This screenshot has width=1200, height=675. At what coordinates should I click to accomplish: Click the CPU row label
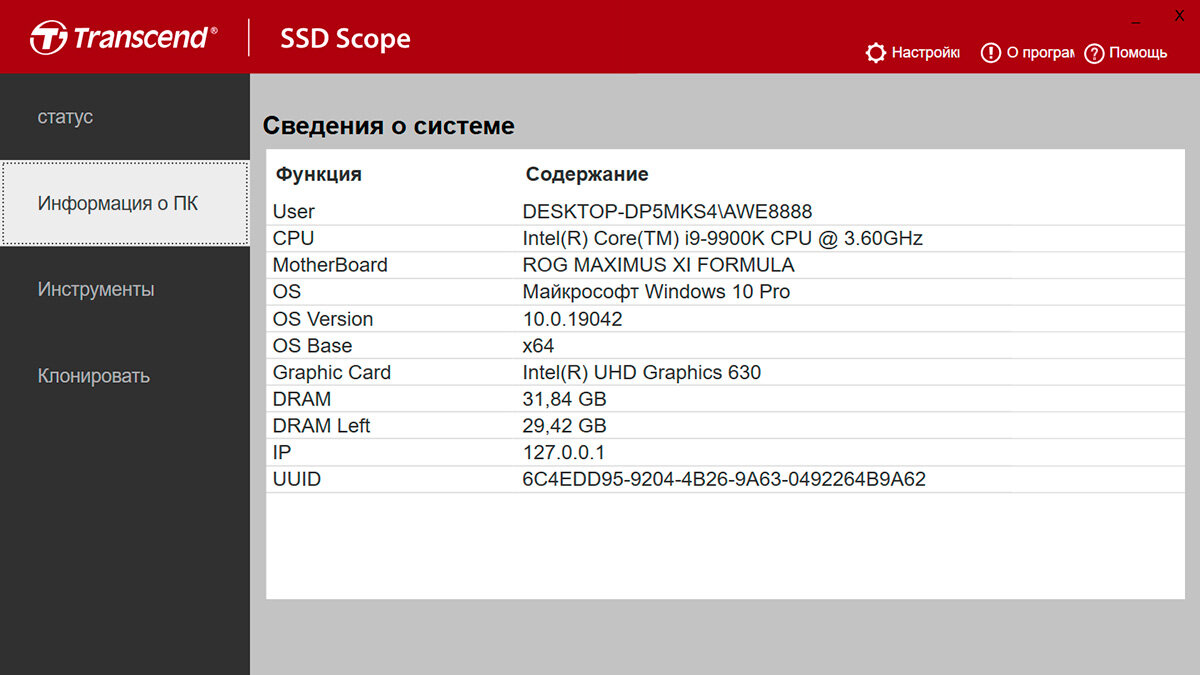293,238
